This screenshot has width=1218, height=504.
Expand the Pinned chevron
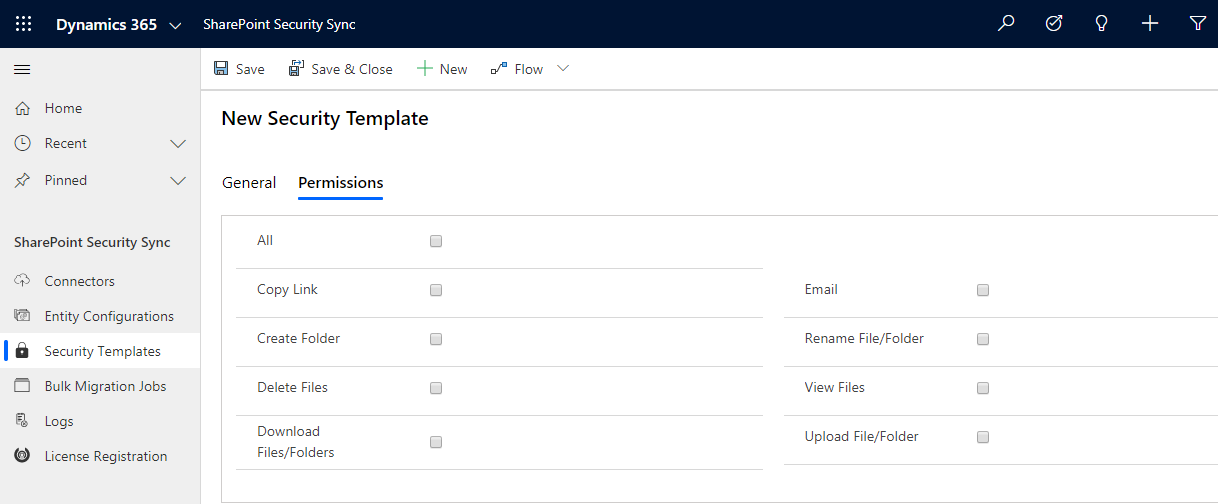(178, 181)
